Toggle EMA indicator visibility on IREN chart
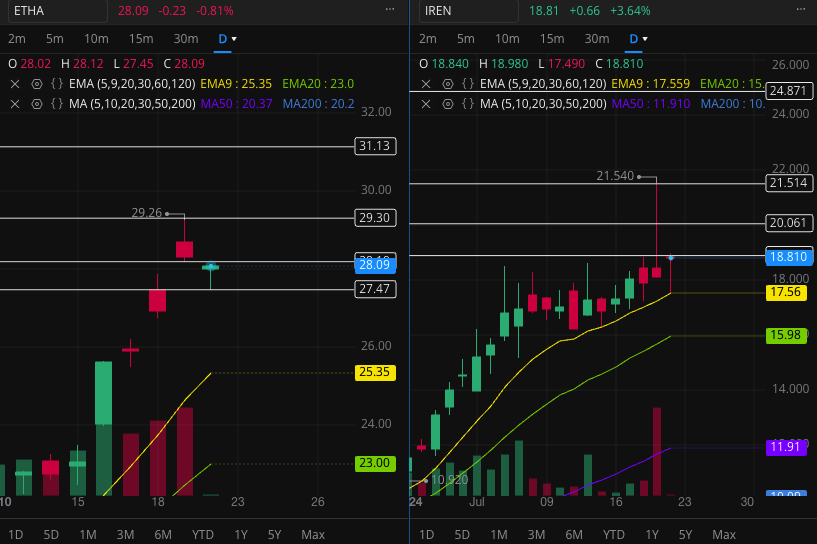817x544 pixels. point(448,84)
